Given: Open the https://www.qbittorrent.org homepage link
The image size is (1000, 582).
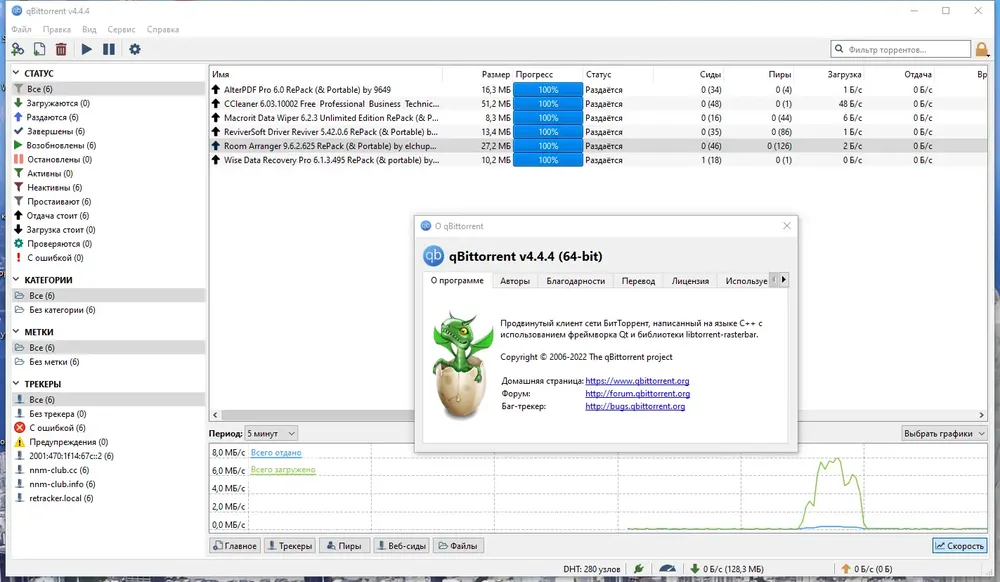Looking at the screenshot, I should point(637,381).
